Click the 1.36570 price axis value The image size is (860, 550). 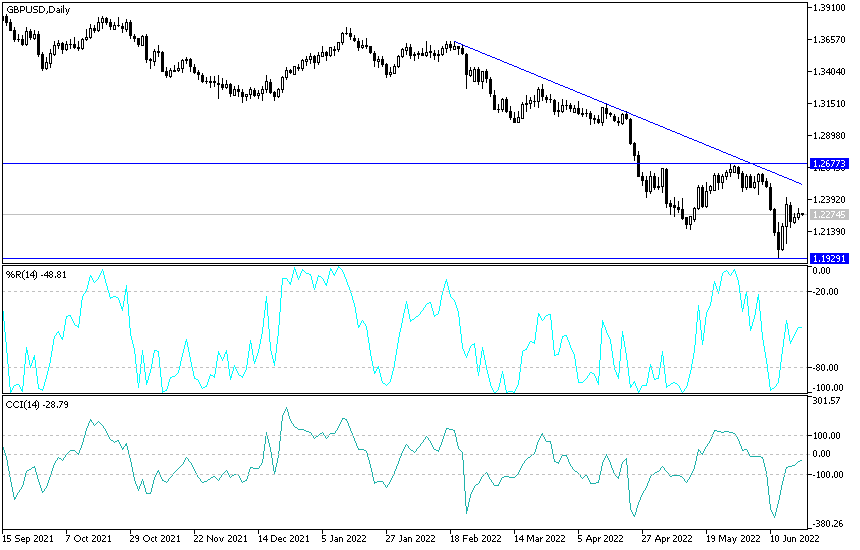click(829, 39)
